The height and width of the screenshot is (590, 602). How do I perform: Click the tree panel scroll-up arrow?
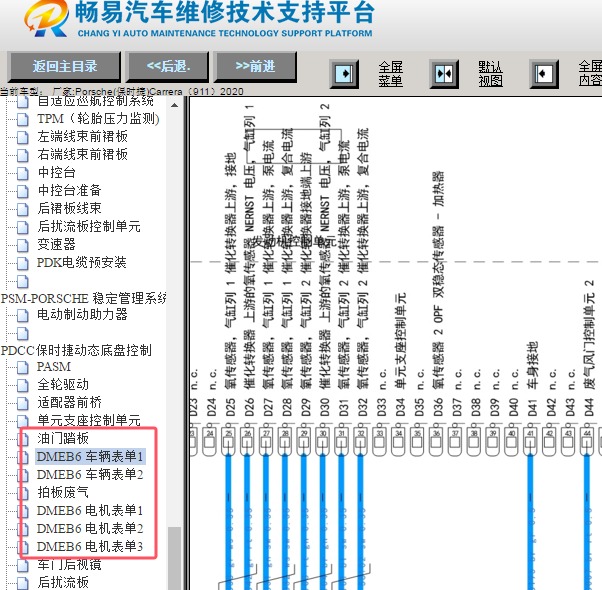pyautogui.click(x=175, y=105)
